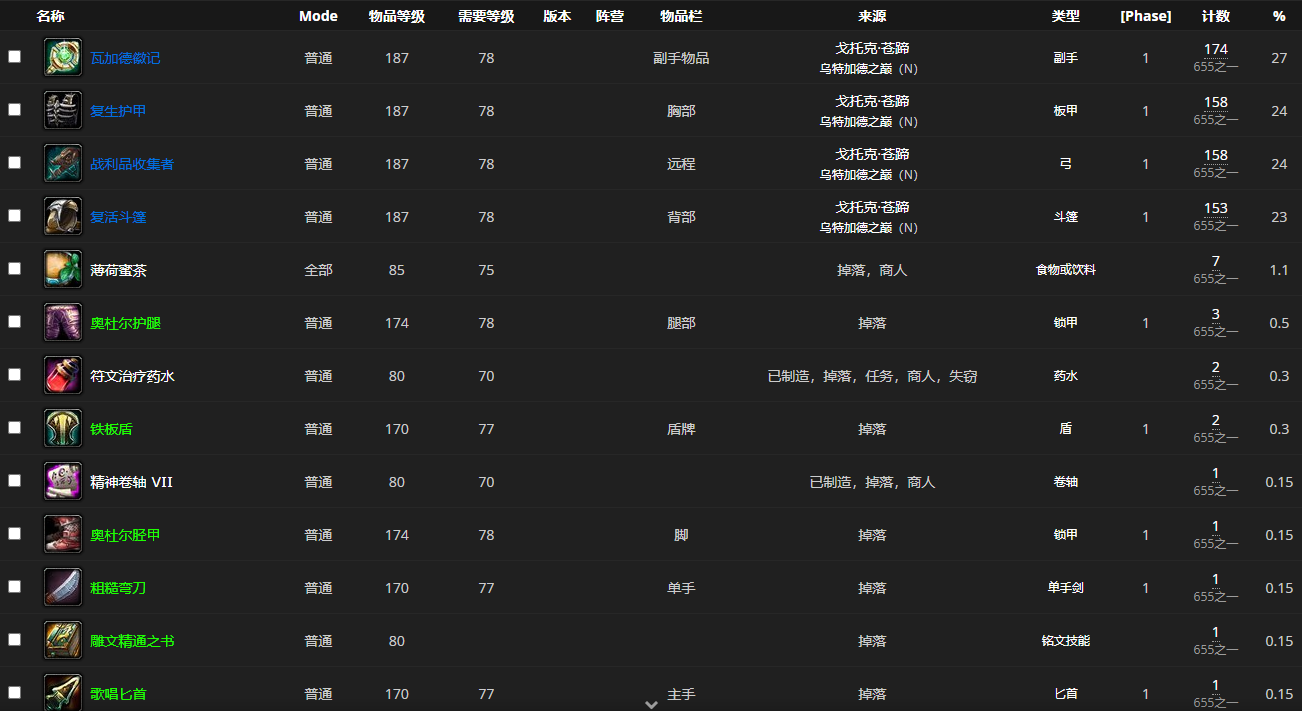Open the 战利品收集者 item link

pos(132,164)
